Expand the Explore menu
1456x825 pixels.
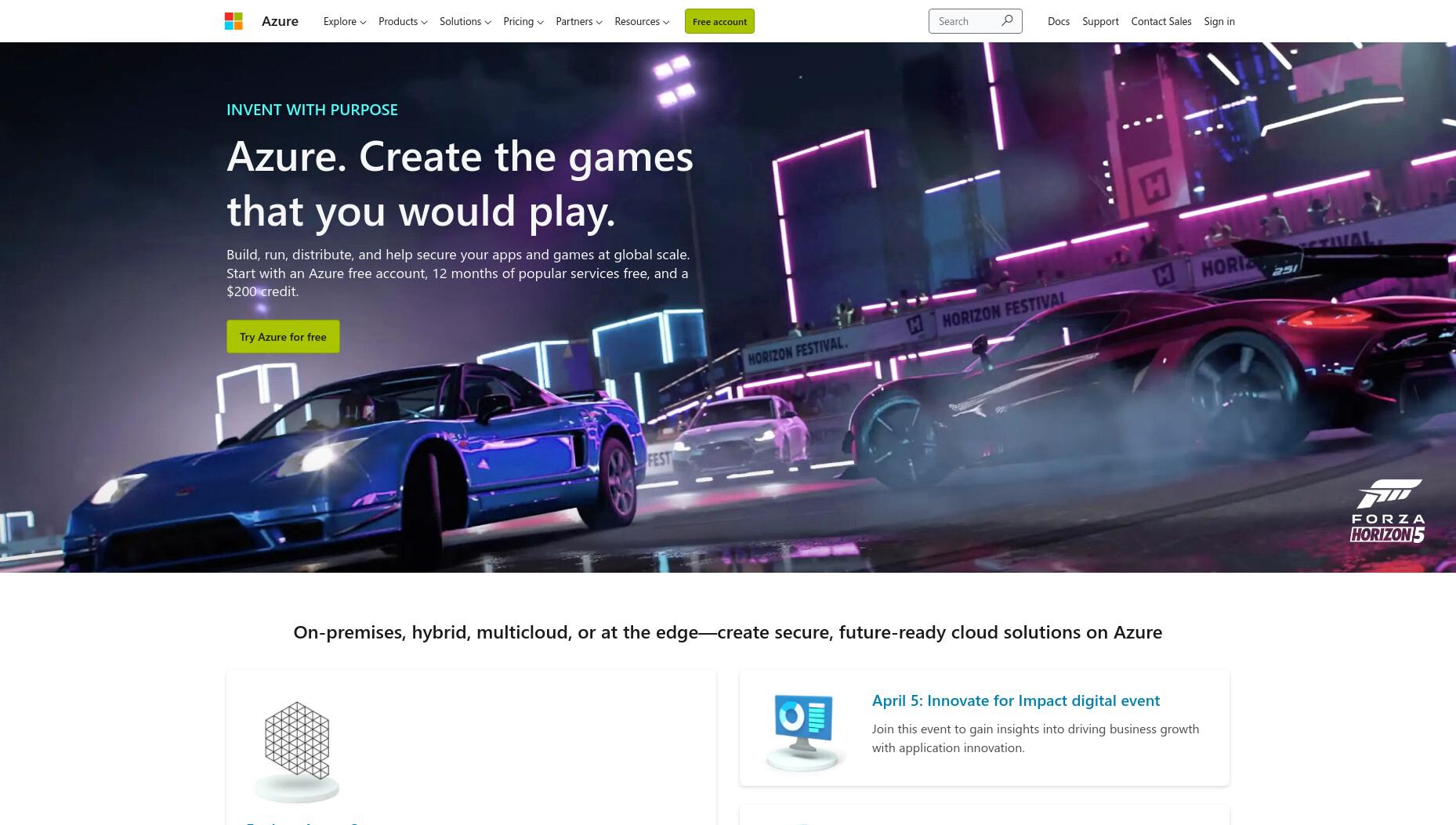(345, 21)
